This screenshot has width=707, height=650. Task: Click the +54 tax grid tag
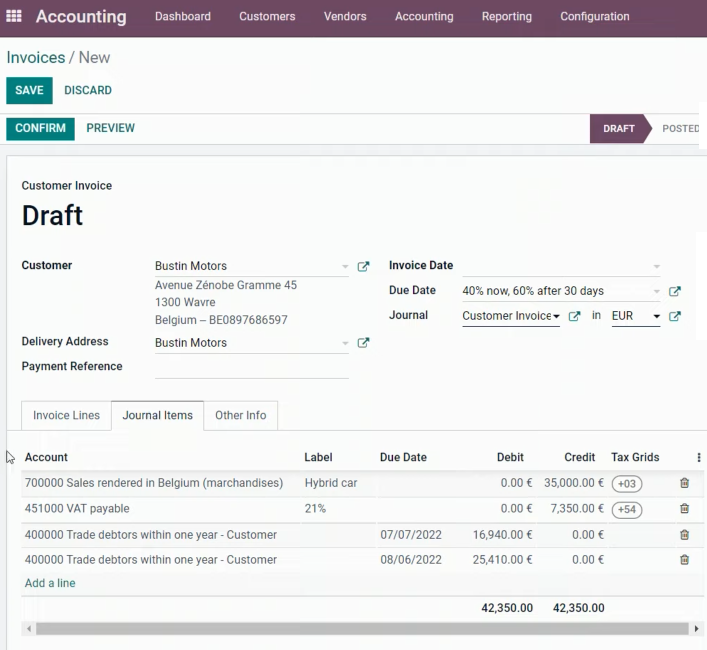coord(627,509)
